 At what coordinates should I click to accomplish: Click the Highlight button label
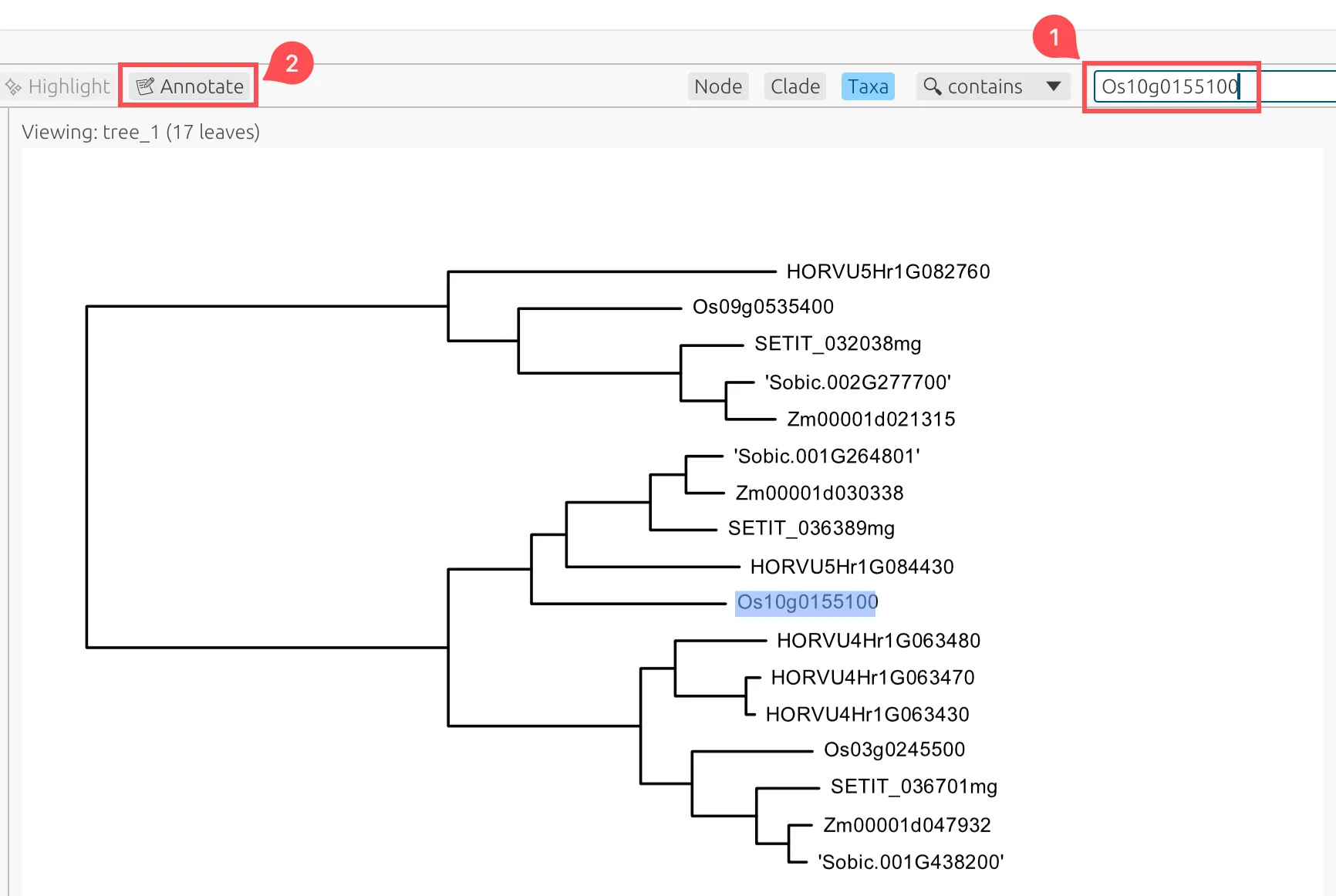coord(69,86)
